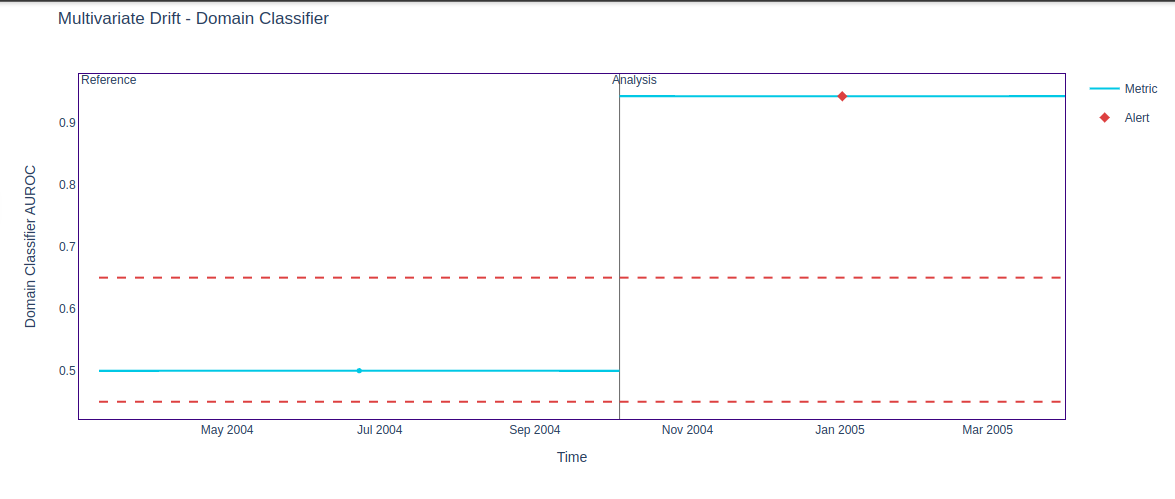This screenshot has width=1175, height=499.
Task: Click the May 2004 x-axis tick label
Action: pyautogui.click(x=227, y=430)
